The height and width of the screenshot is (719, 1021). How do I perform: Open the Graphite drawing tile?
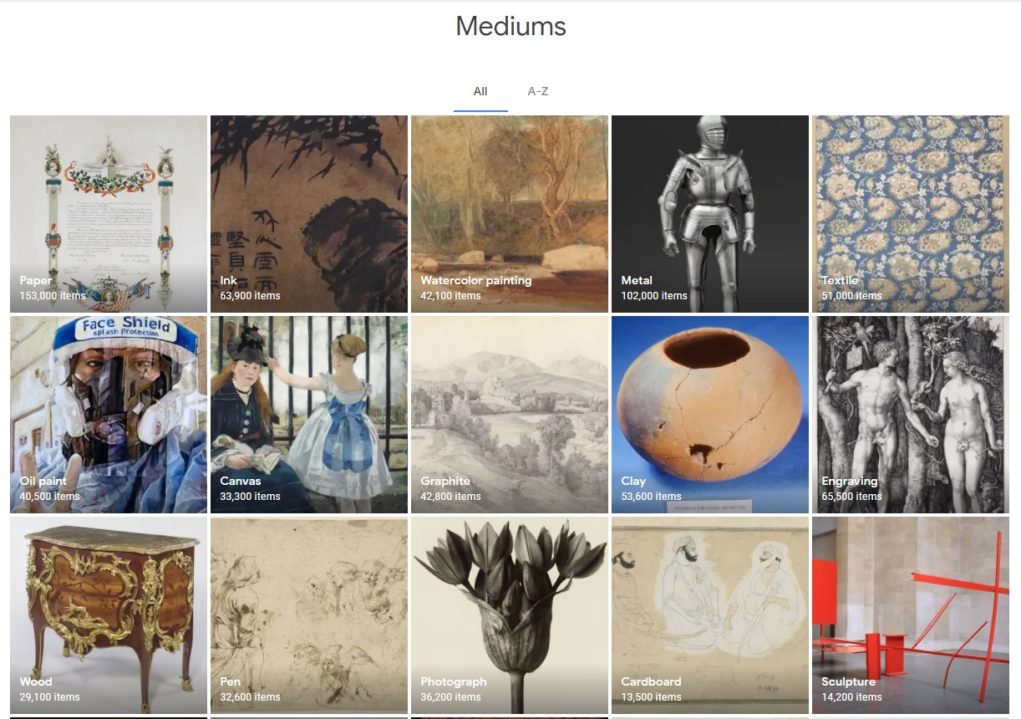pyautogui.click(x=509, y=414)
